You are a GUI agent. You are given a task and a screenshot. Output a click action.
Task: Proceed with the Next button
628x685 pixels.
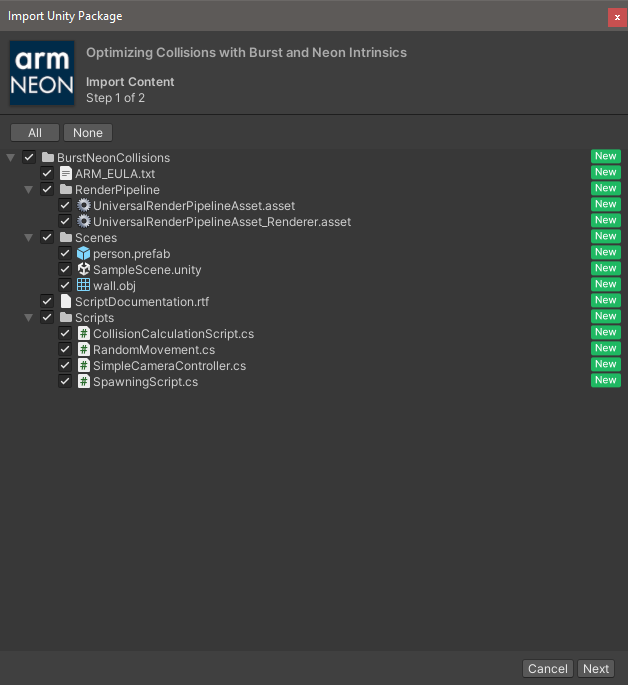[596, 668]
